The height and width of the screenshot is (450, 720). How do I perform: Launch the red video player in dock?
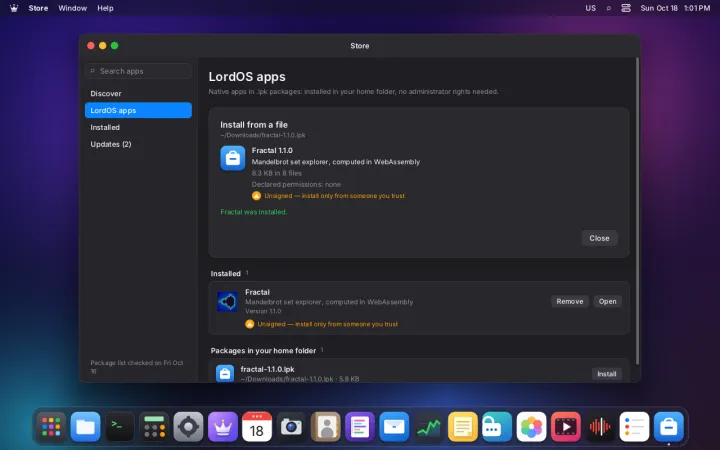click(566, 427)
